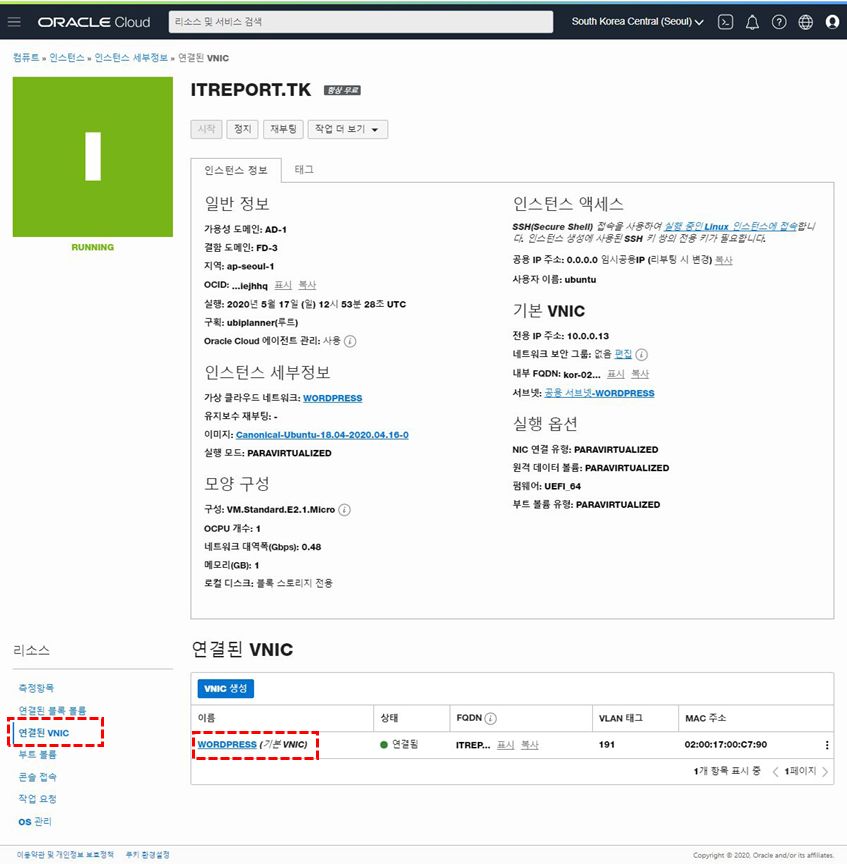
Task: Copy the OCID via 복사 link
Action: 307,285
